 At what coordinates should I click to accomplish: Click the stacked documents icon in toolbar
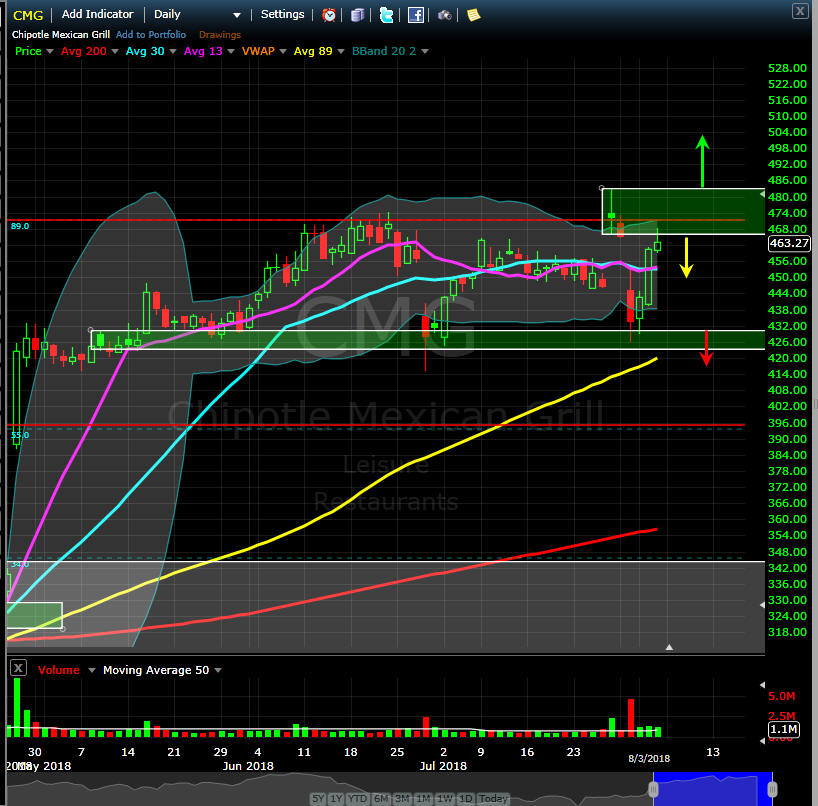click(x=358, y=15)
